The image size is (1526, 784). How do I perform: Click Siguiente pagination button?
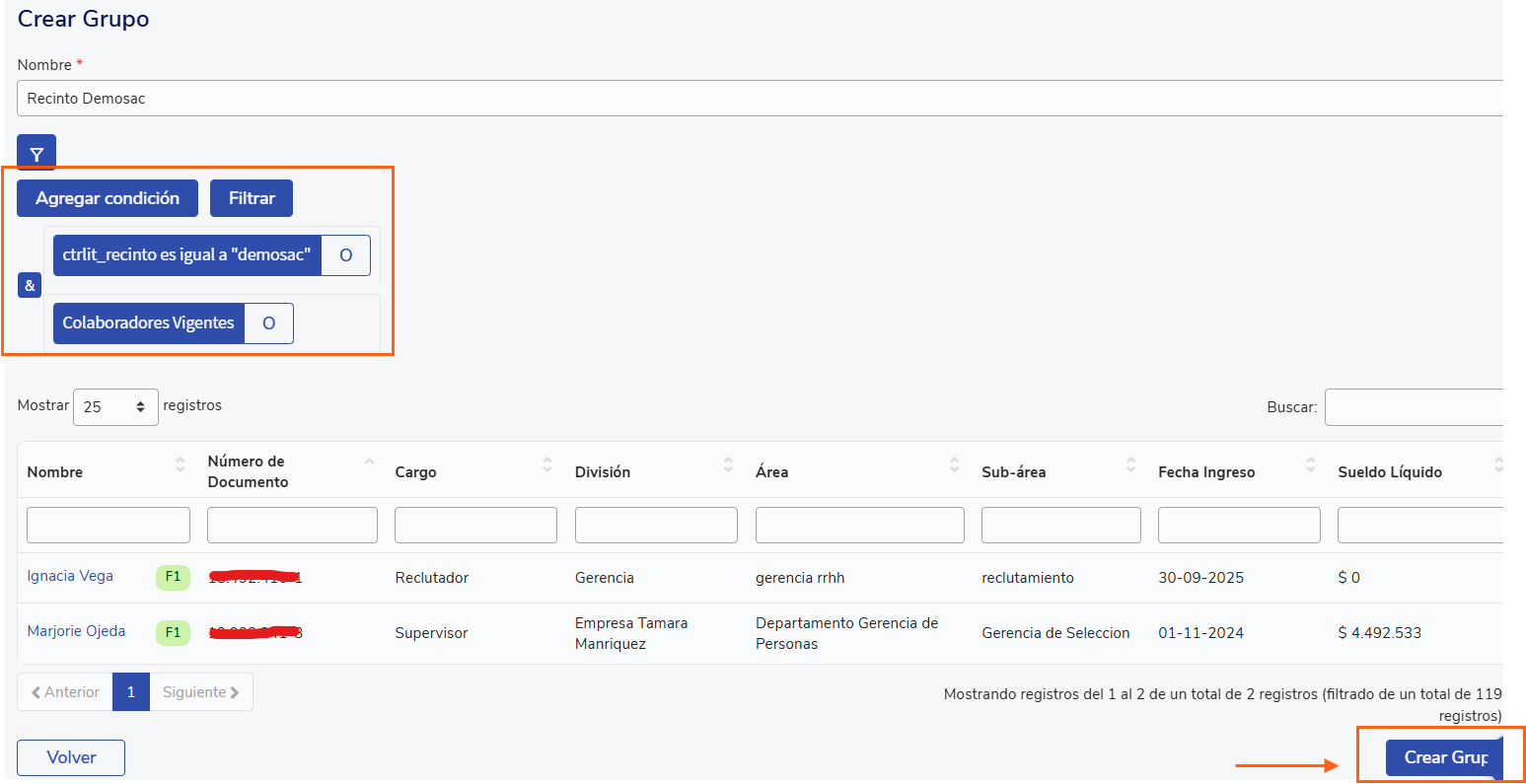[200, 692]
